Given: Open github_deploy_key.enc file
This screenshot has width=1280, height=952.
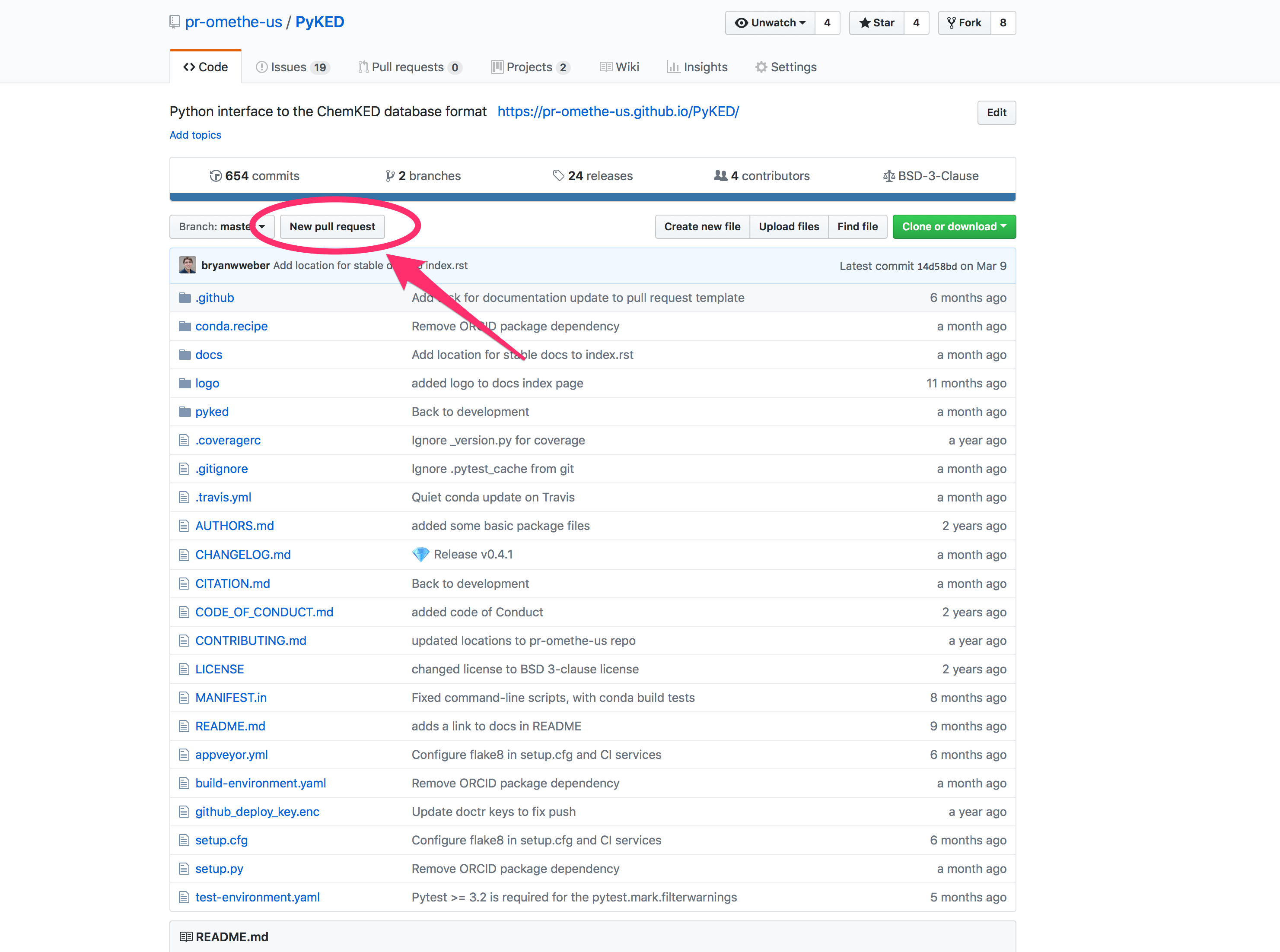Looking at the screenshot, I should [257, 811].
